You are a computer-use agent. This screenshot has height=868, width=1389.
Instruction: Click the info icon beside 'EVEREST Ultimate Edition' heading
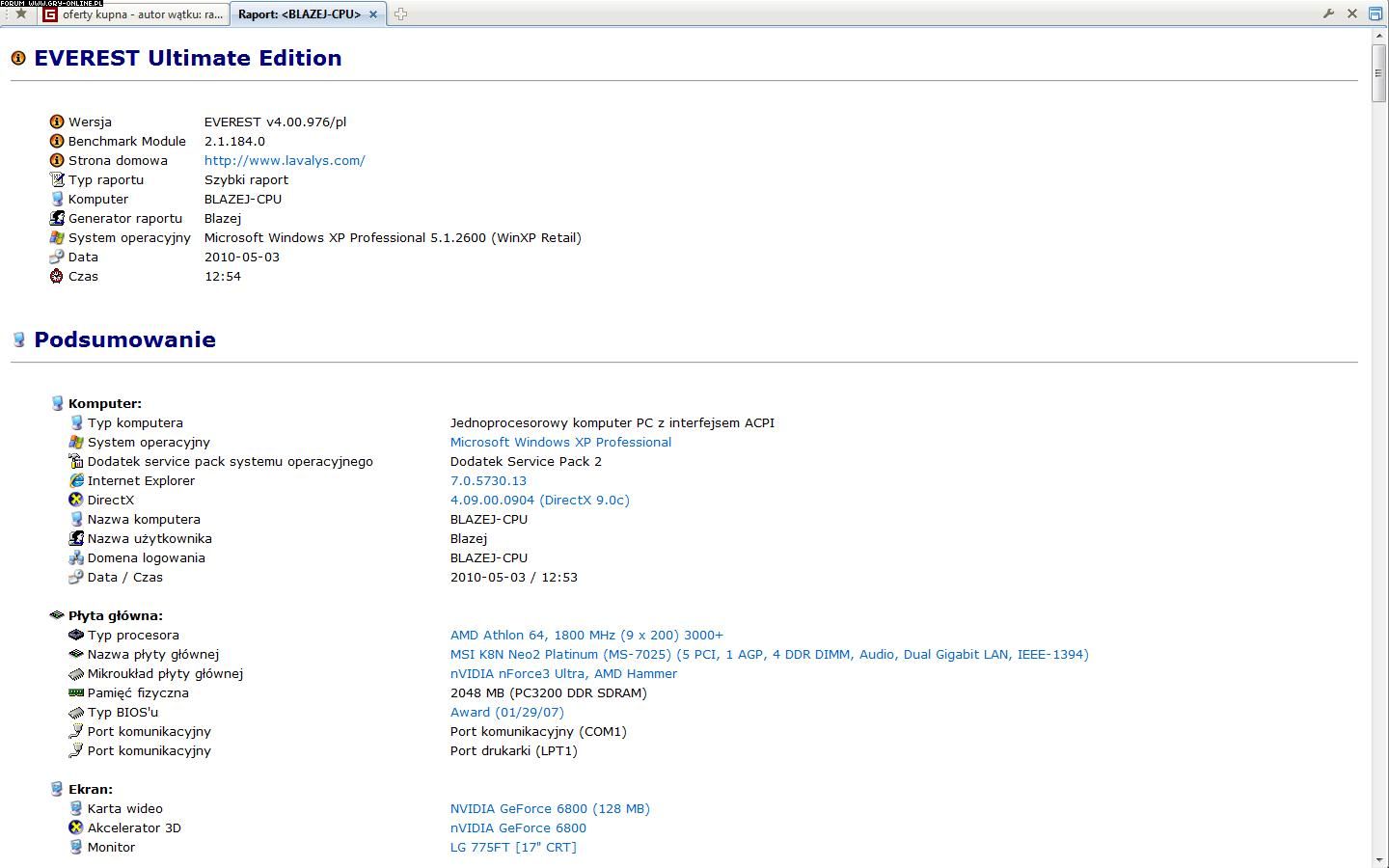coord(18,58)
